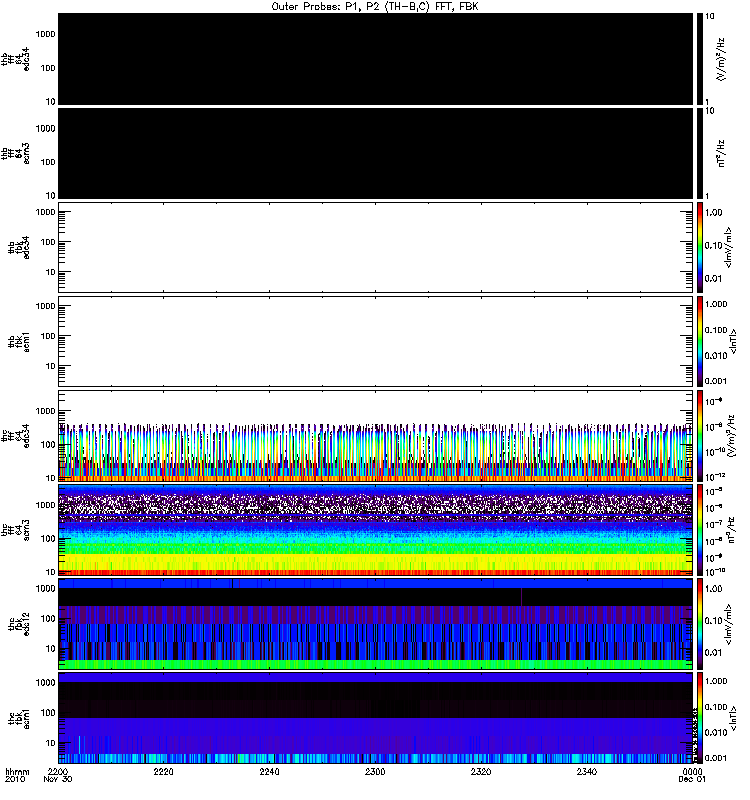This screenshot has width=750, height=800.
Task: Click the 0.010 color scale value of thc fbk scm1
Action: click(x=716, y=733)
